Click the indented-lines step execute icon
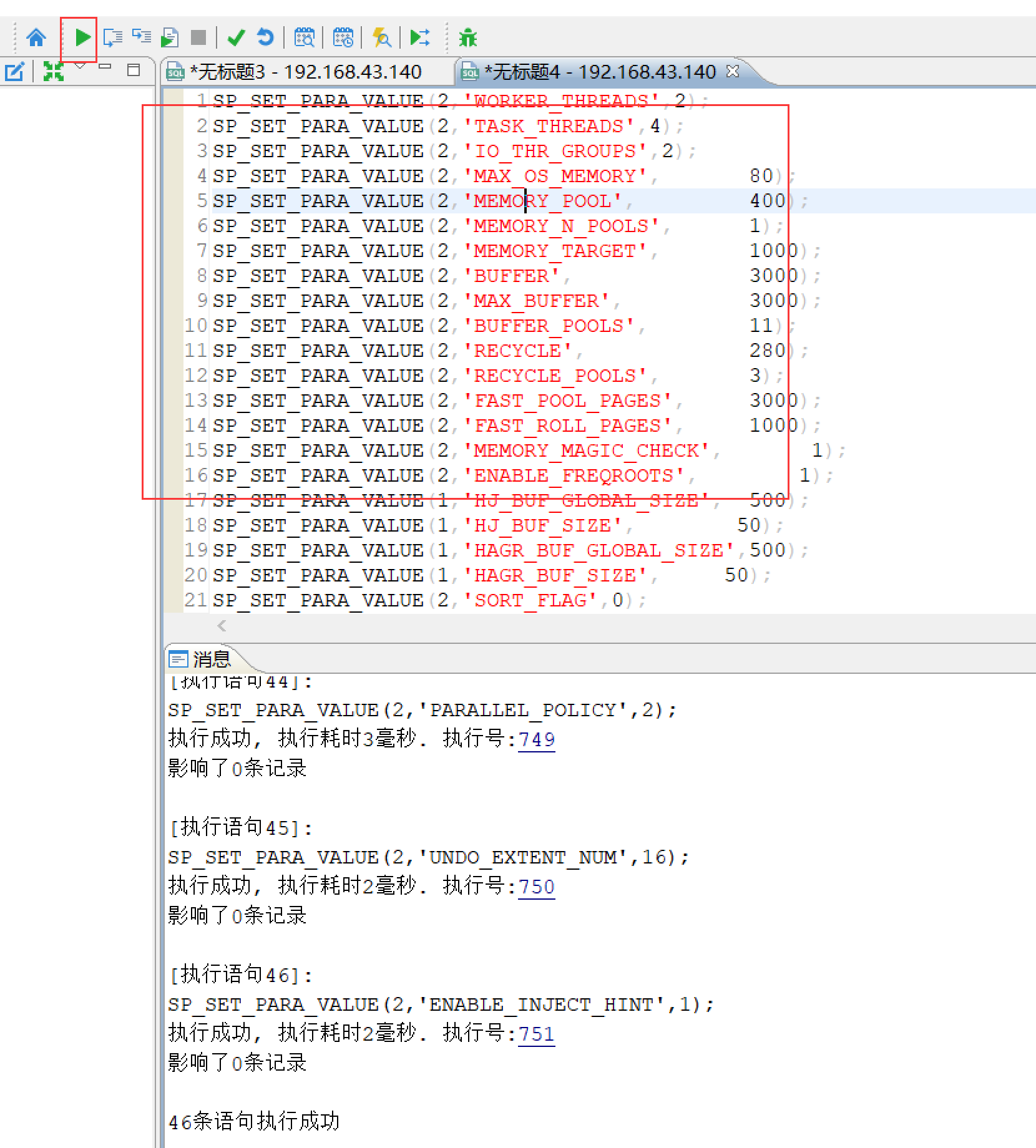Viewport: 1036px width, 1148px height. pyautogui.click(x=142, y=36)
